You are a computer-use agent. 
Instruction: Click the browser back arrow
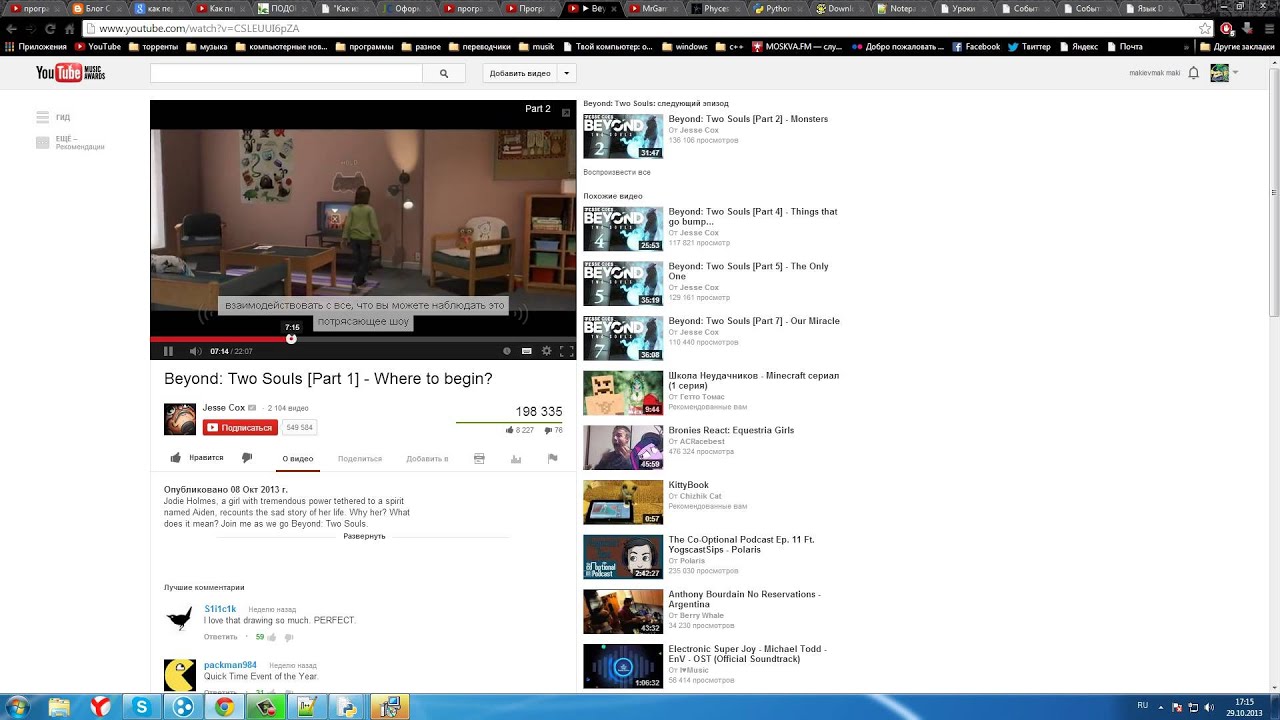[x=11, y=29]
